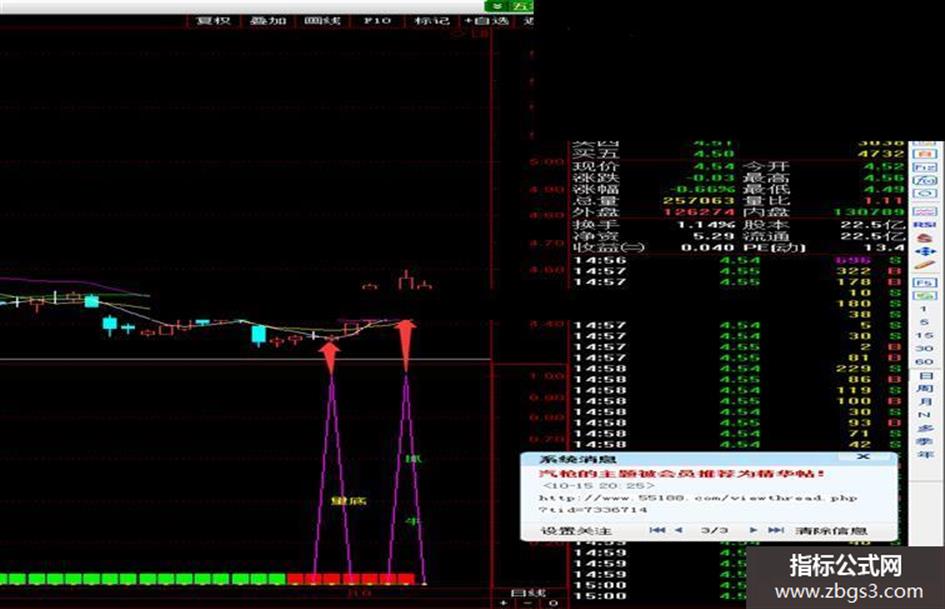Go to next system message

pos(753,530)
